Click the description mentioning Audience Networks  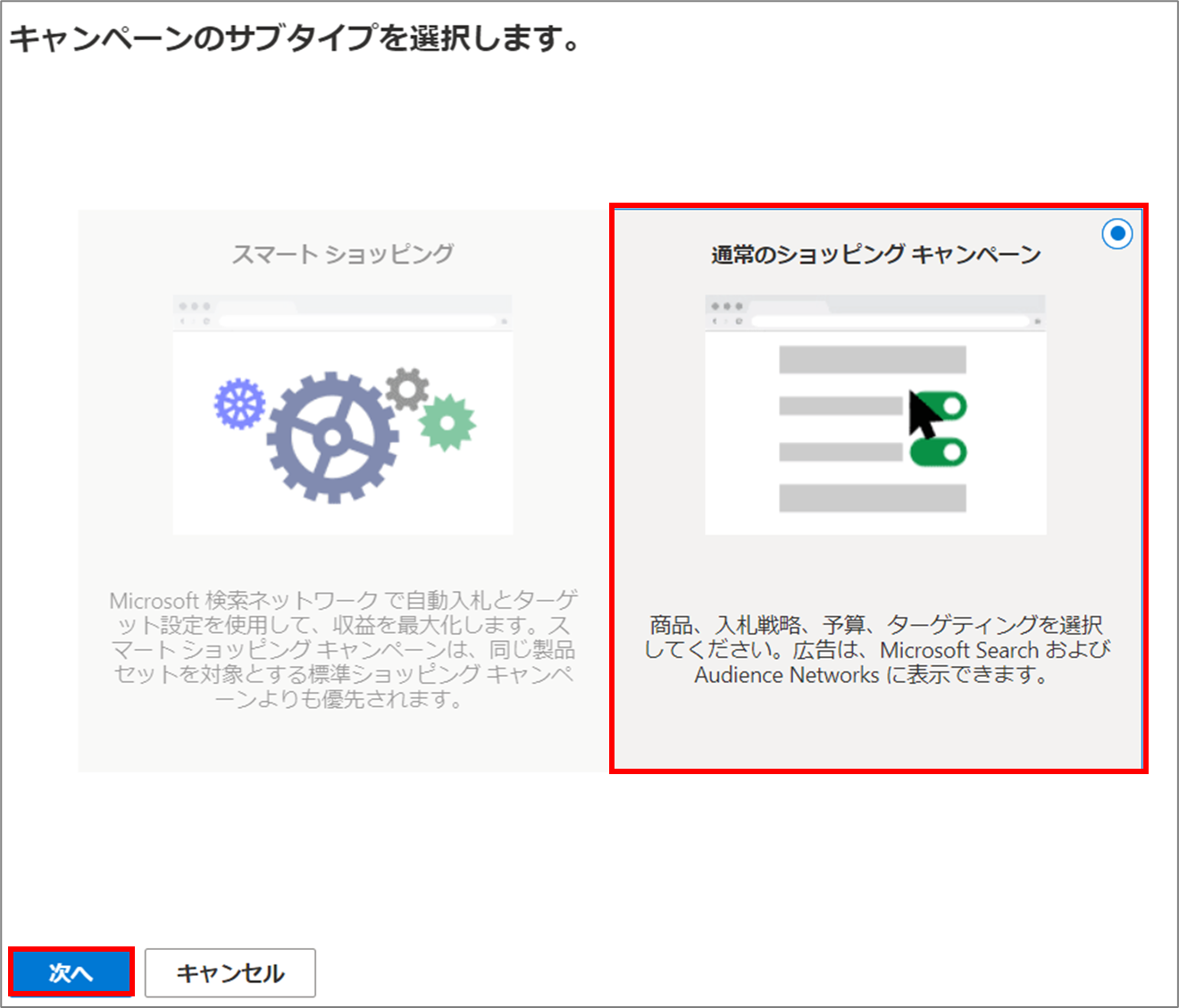[x=875, y=650]
